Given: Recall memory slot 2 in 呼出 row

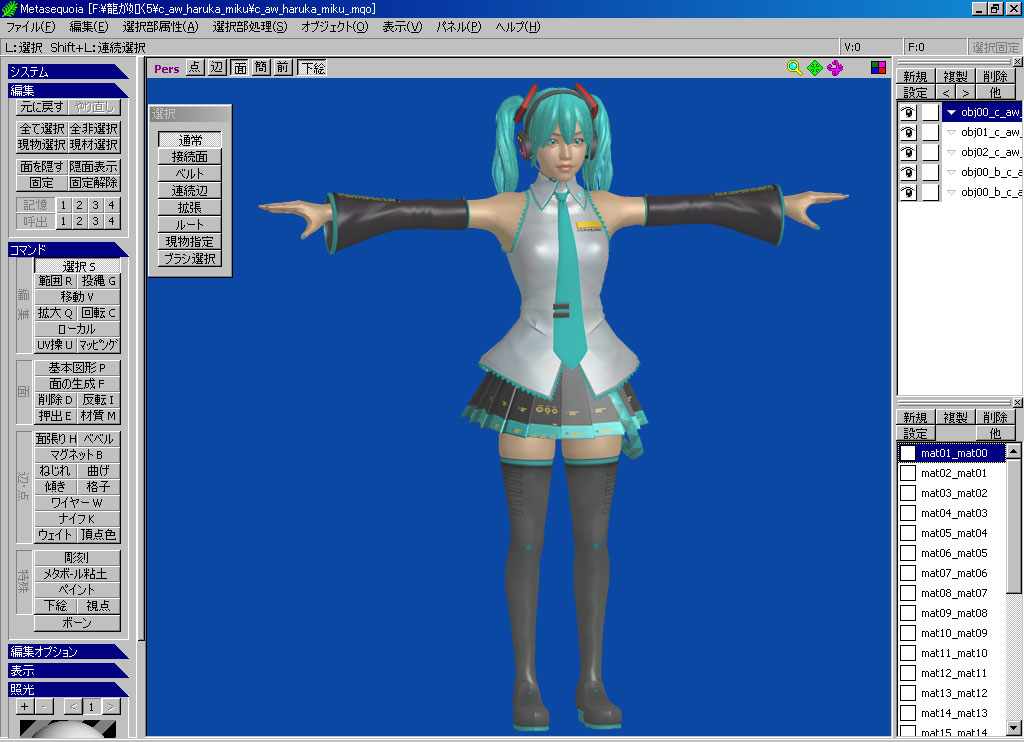Looking at the screenshot, I should 79,221.
